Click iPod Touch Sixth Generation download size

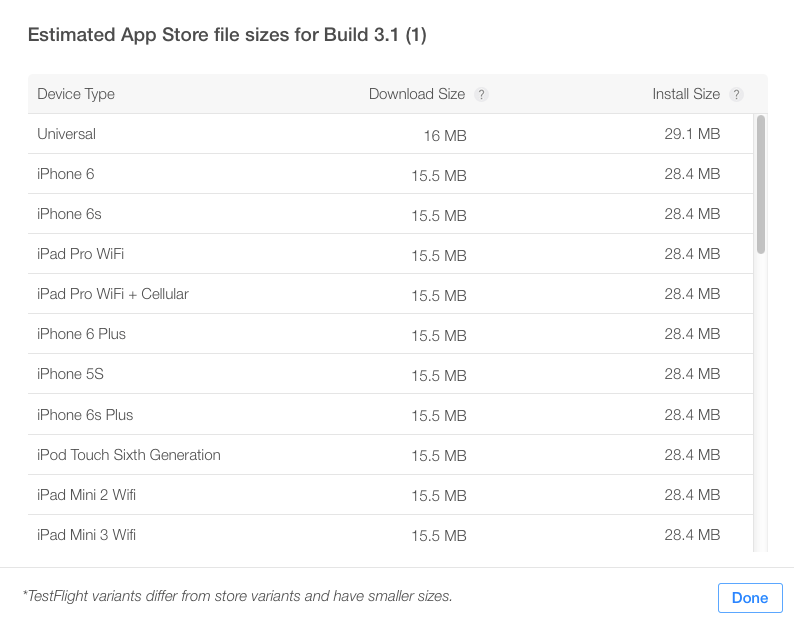click(x=439, y=456)
